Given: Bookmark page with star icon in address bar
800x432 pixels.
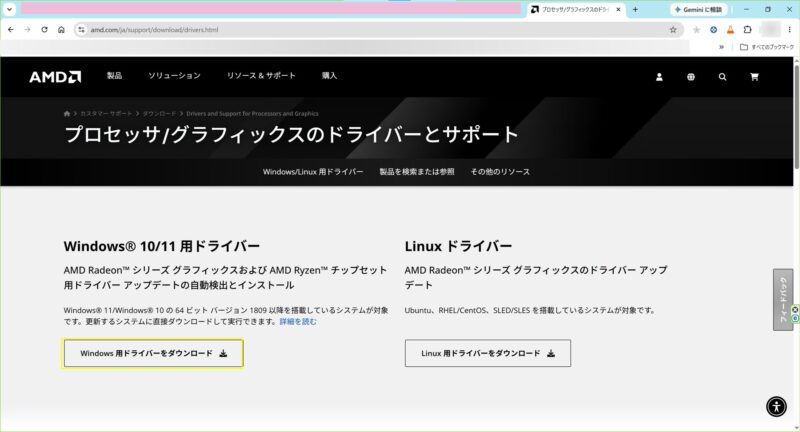Looking at the screenshot, I should coord(673,30).
